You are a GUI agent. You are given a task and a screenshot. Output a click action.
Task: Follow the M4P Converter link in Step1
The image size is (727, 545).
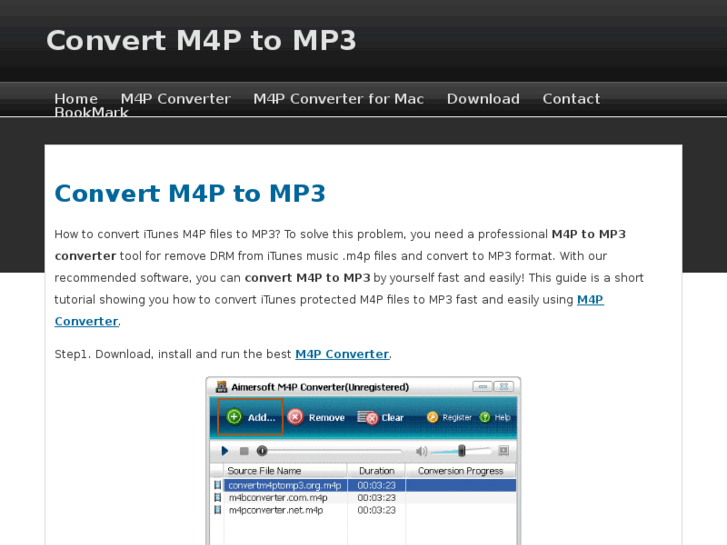tap(342, 354)
